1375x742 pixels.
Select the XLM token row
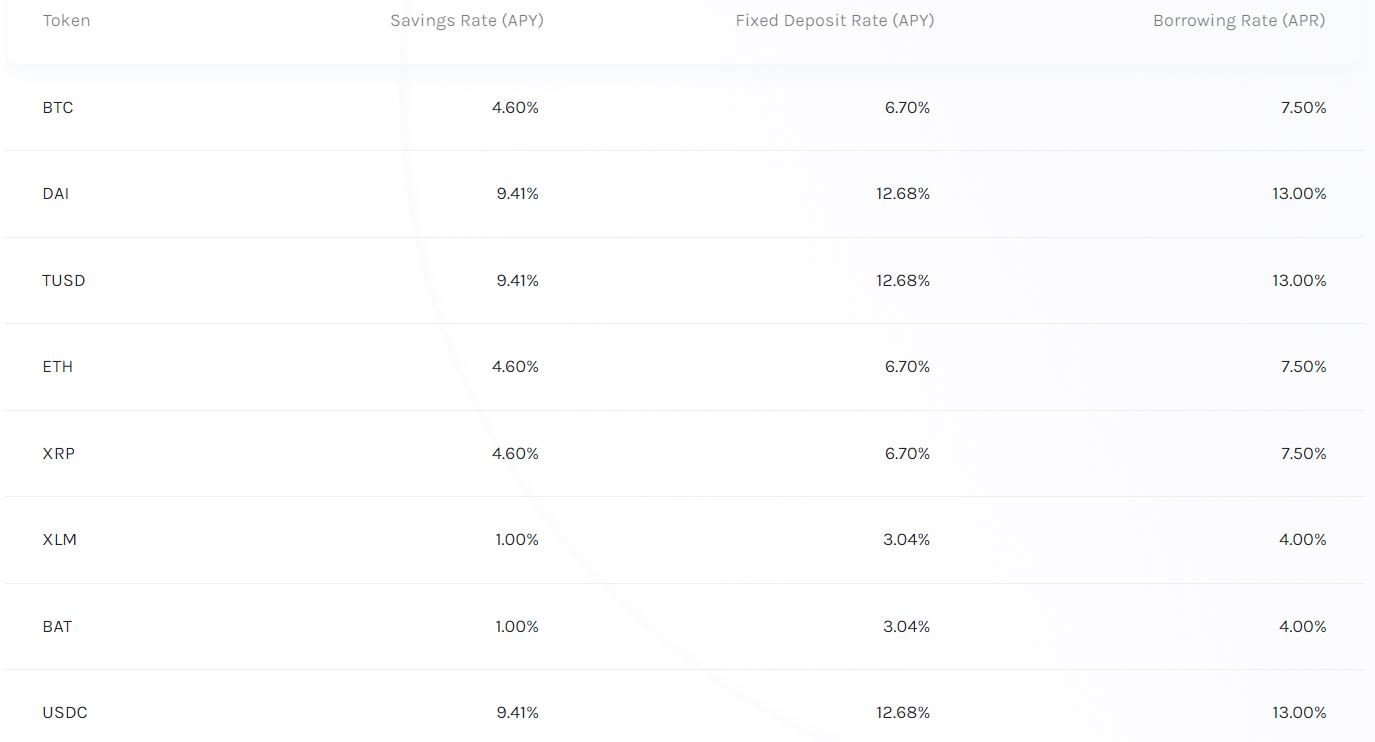tap(685, 540)
